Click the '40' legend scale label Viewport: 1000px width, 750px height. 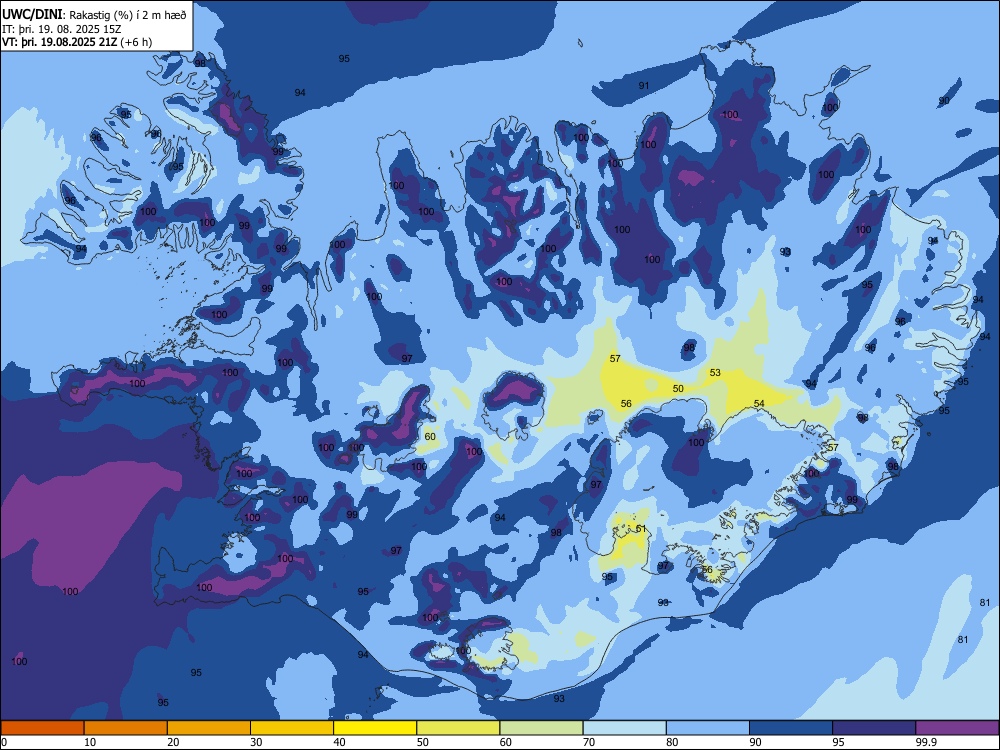(x=339, y=742)
